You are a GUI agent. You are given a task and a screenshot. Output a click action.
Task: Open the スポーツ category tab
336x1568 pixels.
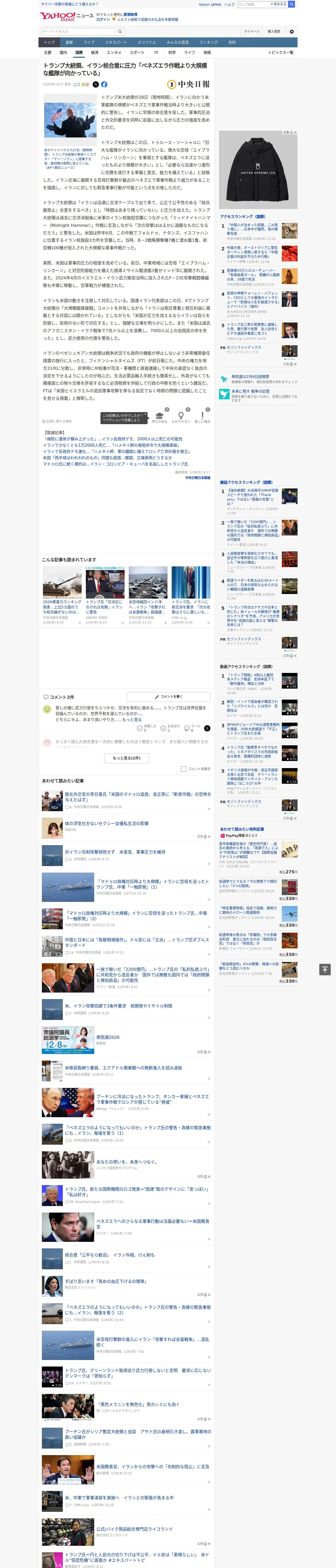point(137,52)
